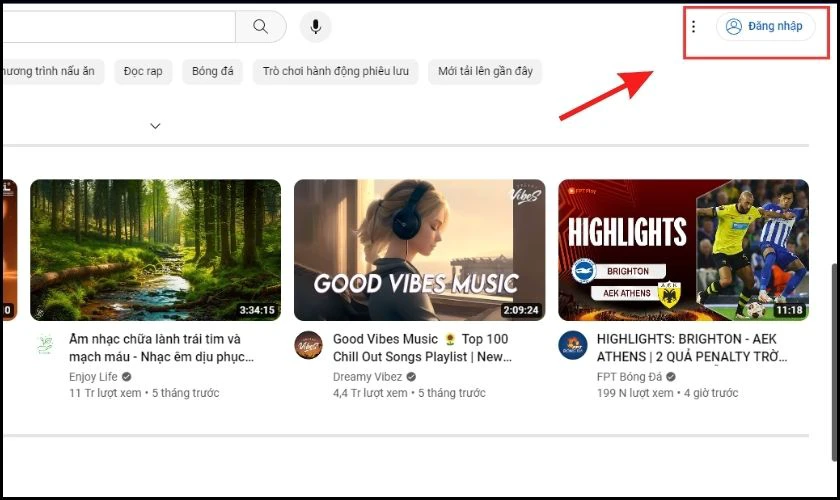Click the 11:18 duration badge

pyautogui.click(x=790, y=310)
